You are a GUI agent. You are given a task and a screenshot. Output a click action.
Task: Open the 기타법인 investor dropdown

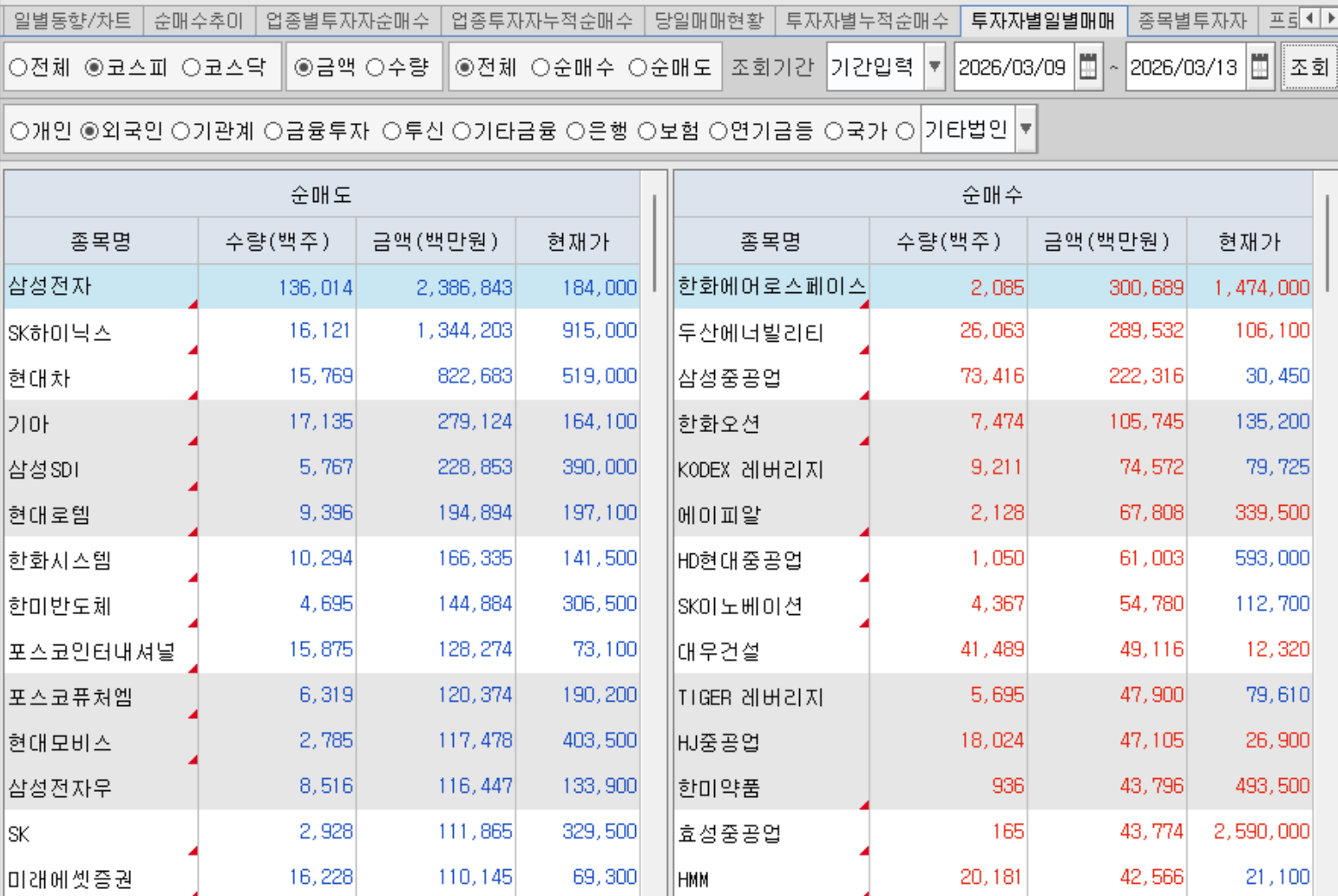(1026, 129)
